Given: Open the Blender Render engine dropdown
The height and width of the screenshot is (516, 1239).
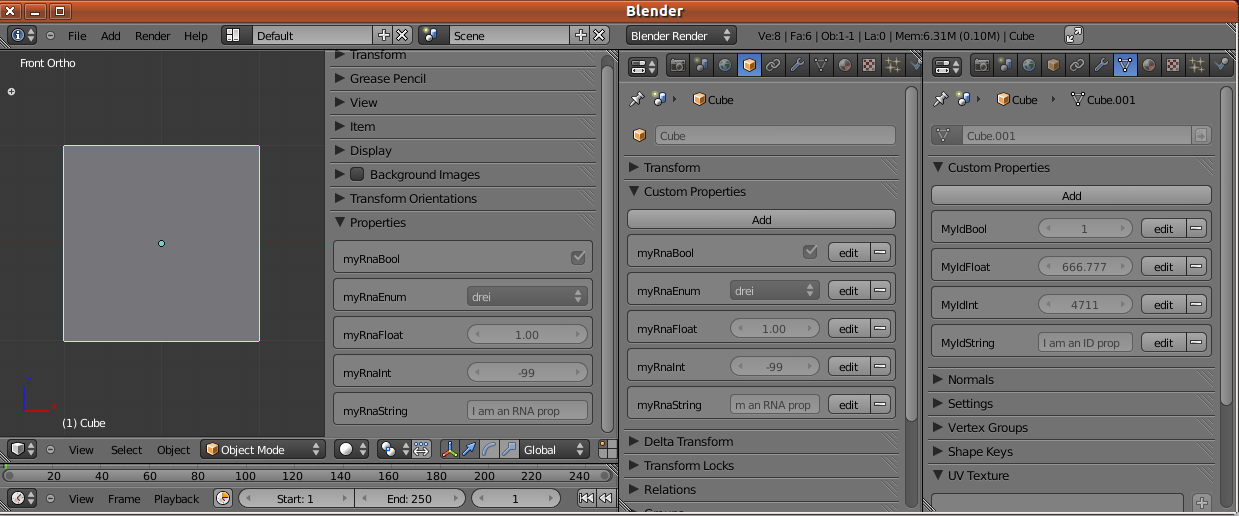Looking at the screenshot, I should tap(681, 35).
